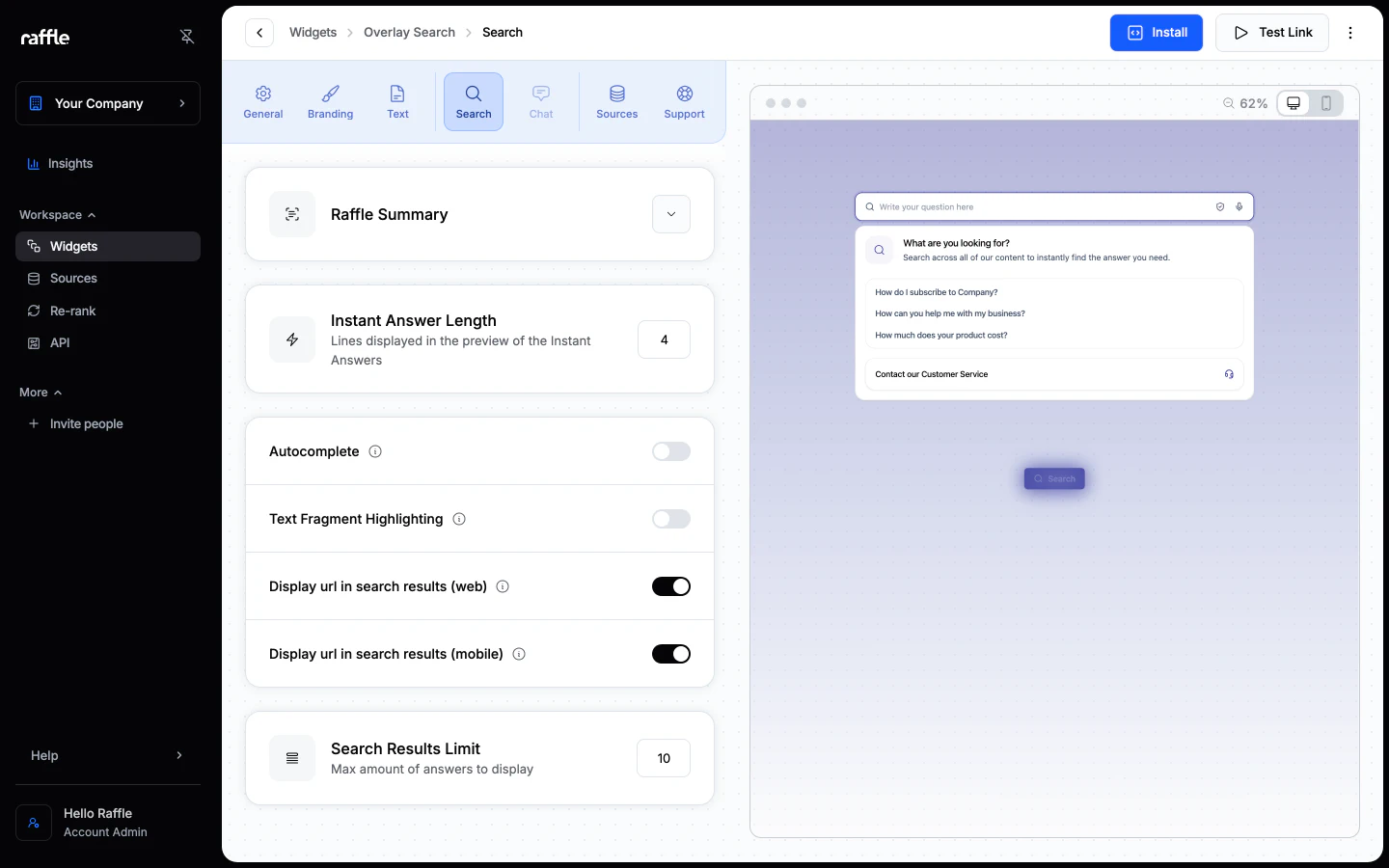Click the Autocomplete info icon
The image size is (1389, 868).
pos(375,451)
